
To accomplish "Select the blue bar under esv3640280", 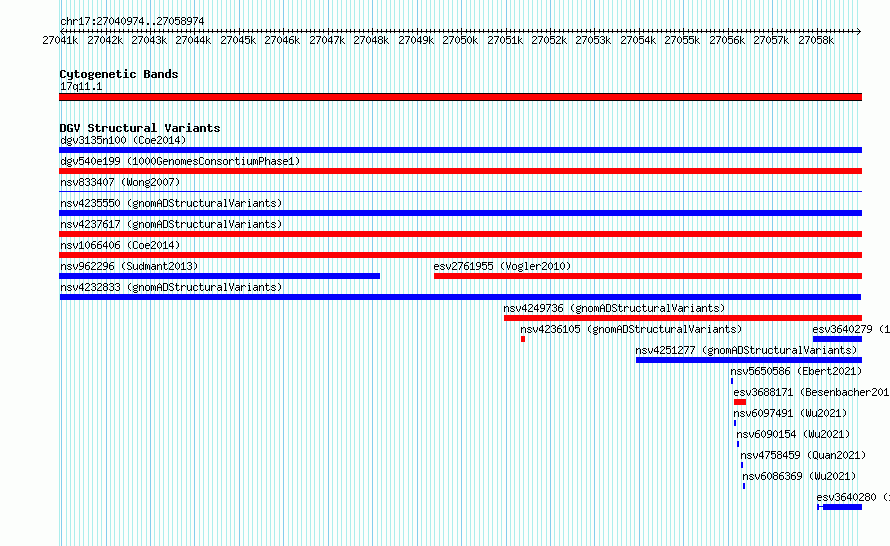I will [x=840, y=507].
